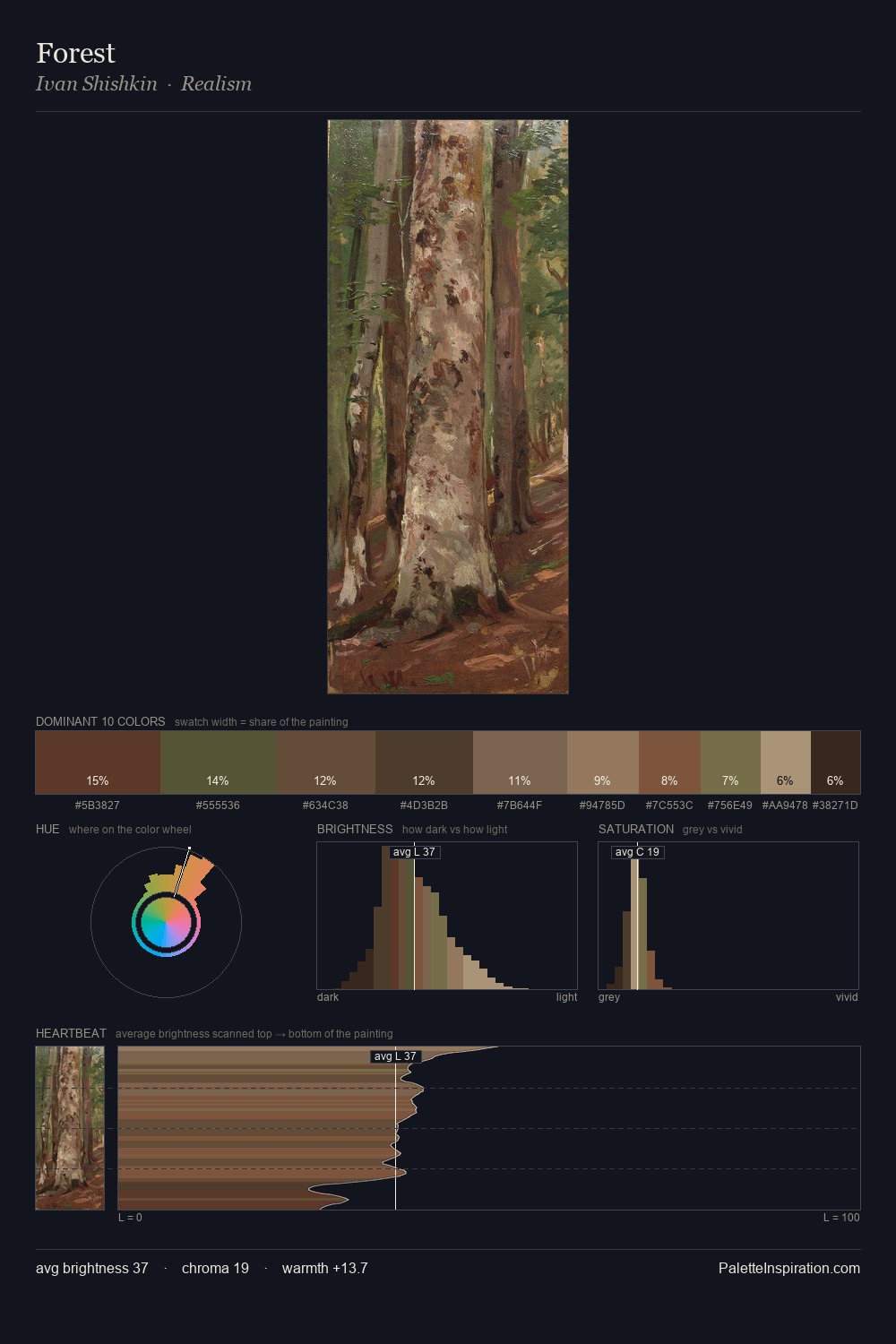Viewport: 896px width, 1344px height.
Task: Click the hex label #94785D
Action: pos(602,806)
